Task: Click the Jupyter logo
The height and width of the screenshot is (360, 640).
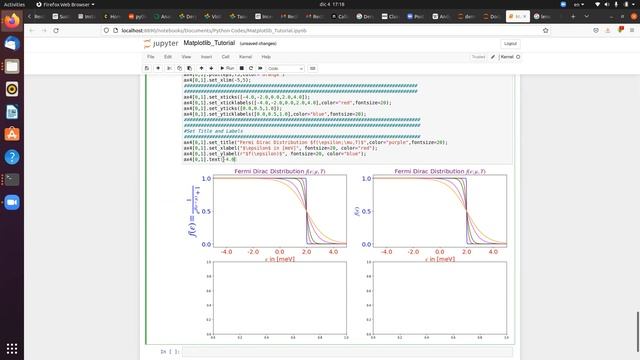Action: click(x=161, y=43)
